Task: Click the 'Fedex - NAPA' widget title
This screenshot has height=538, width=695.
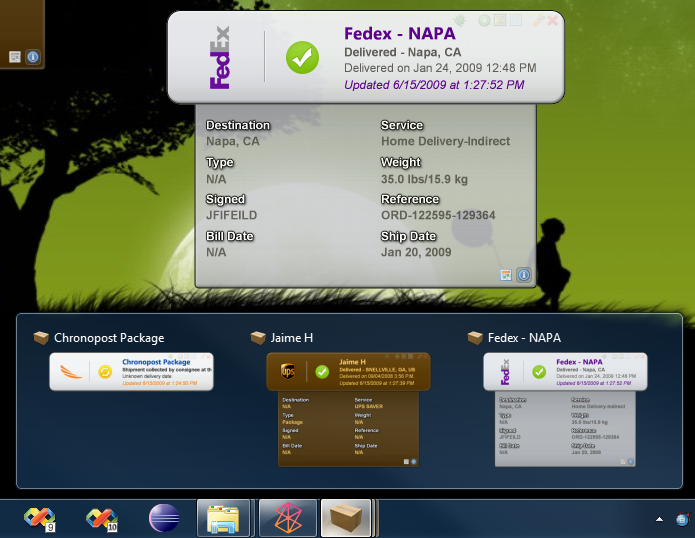Action: click(x=400, y=34)
